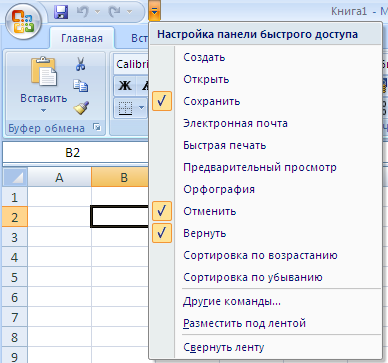The width and height of the screenshot is (388, 363).
Task: Click cell A1 in the sheet
Action: point(59,197)
